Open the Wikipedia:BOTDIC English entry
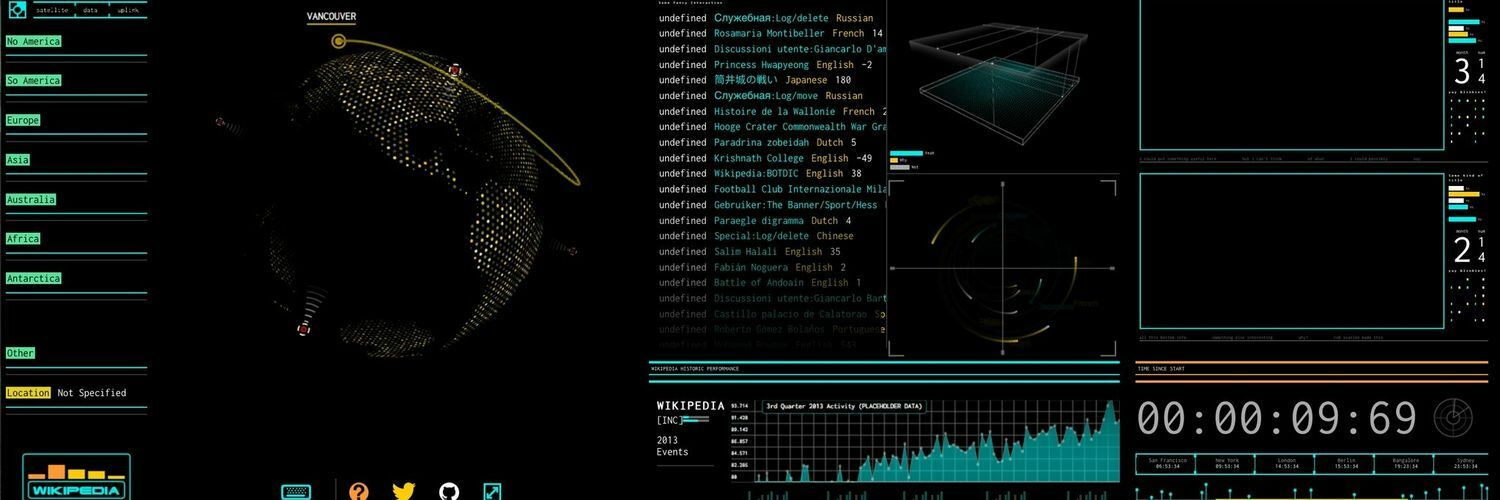 pos(761,173)
